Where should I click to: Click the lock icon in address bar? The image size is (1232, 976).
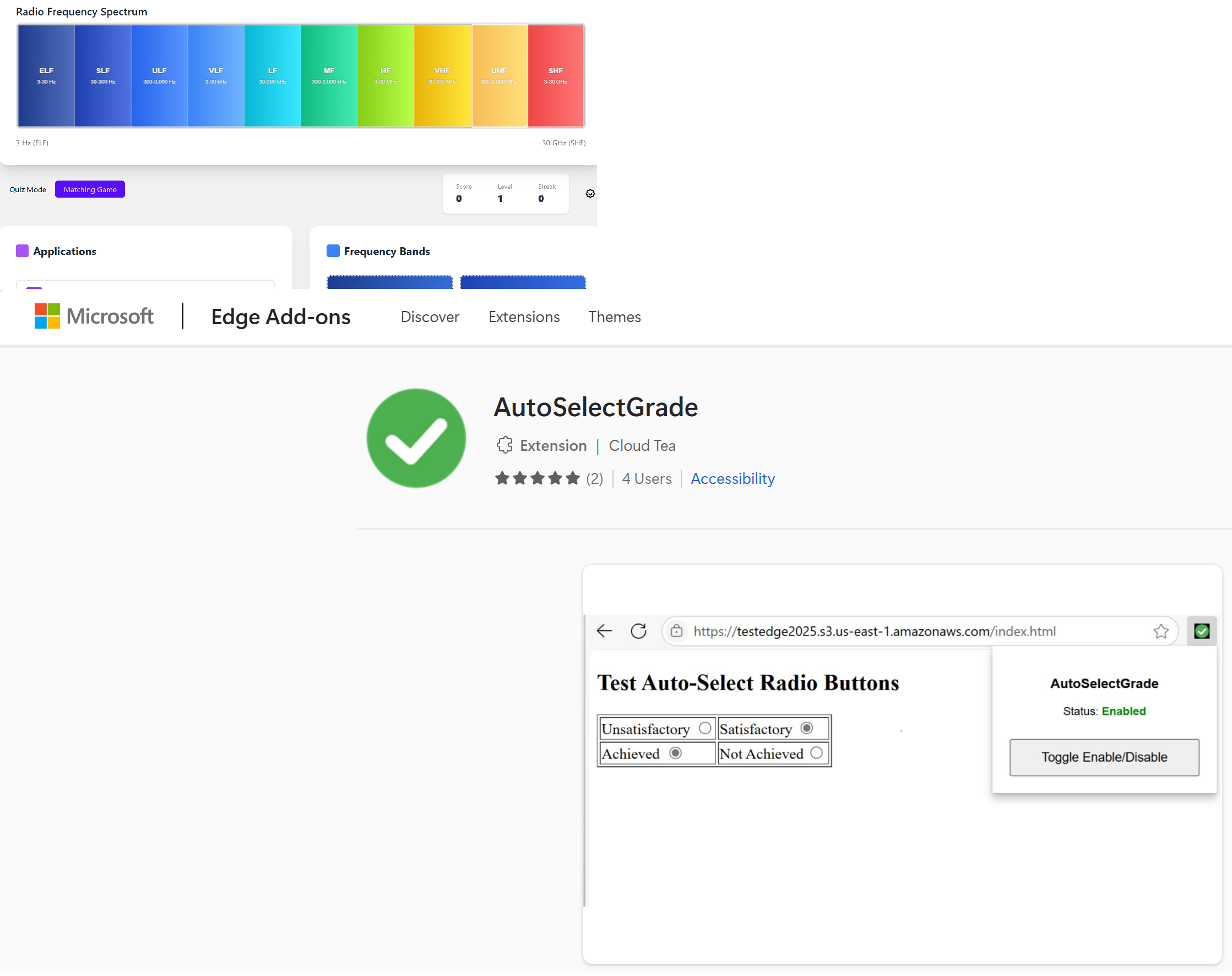pyautogui.click(x=676, y=630)
